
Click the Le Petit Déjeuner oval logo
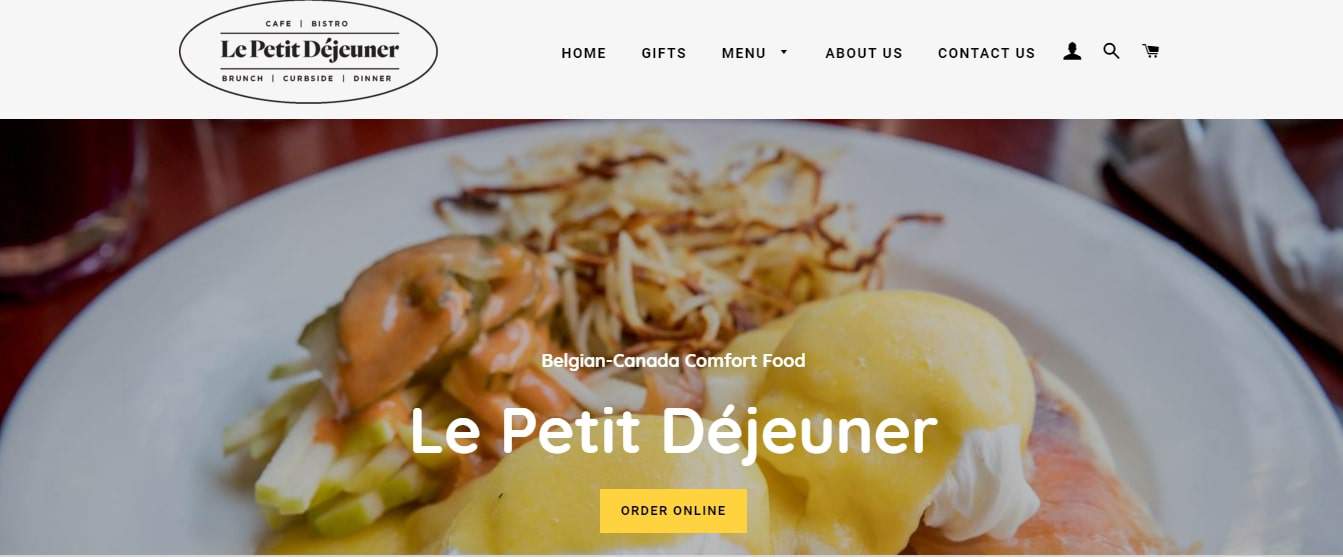[x=308, y=52]
